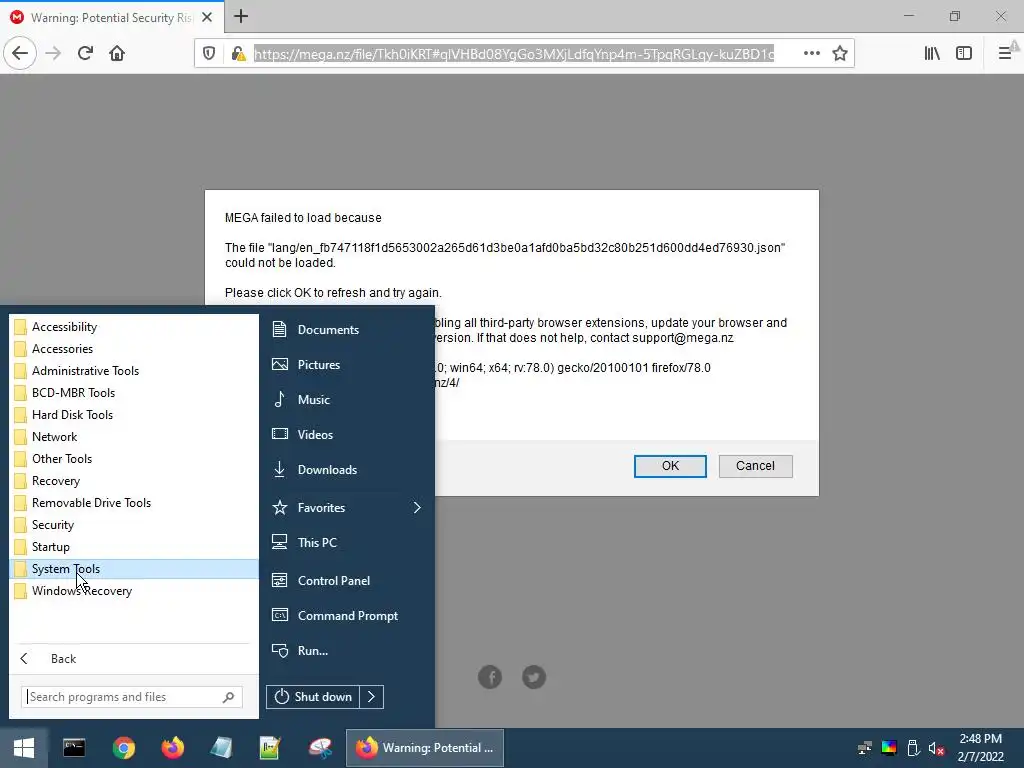Open the Other Tools folder
The width and height of the screenshot is (1024, 768).
point(134,458)
